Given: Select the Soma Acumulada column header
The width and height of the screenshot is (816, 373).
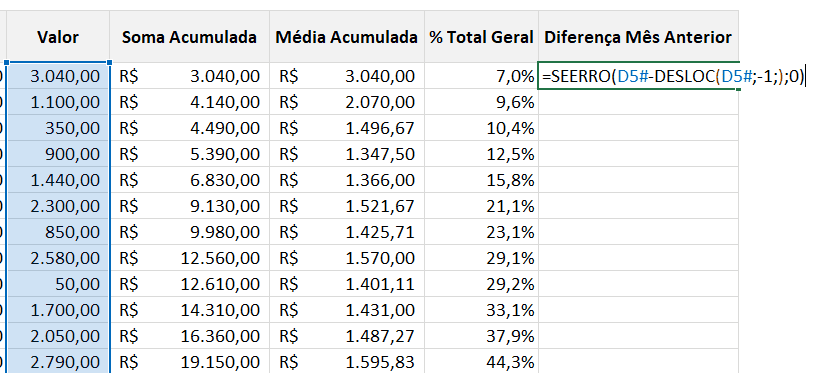Looking at the screenshot, I should (189, 37).
